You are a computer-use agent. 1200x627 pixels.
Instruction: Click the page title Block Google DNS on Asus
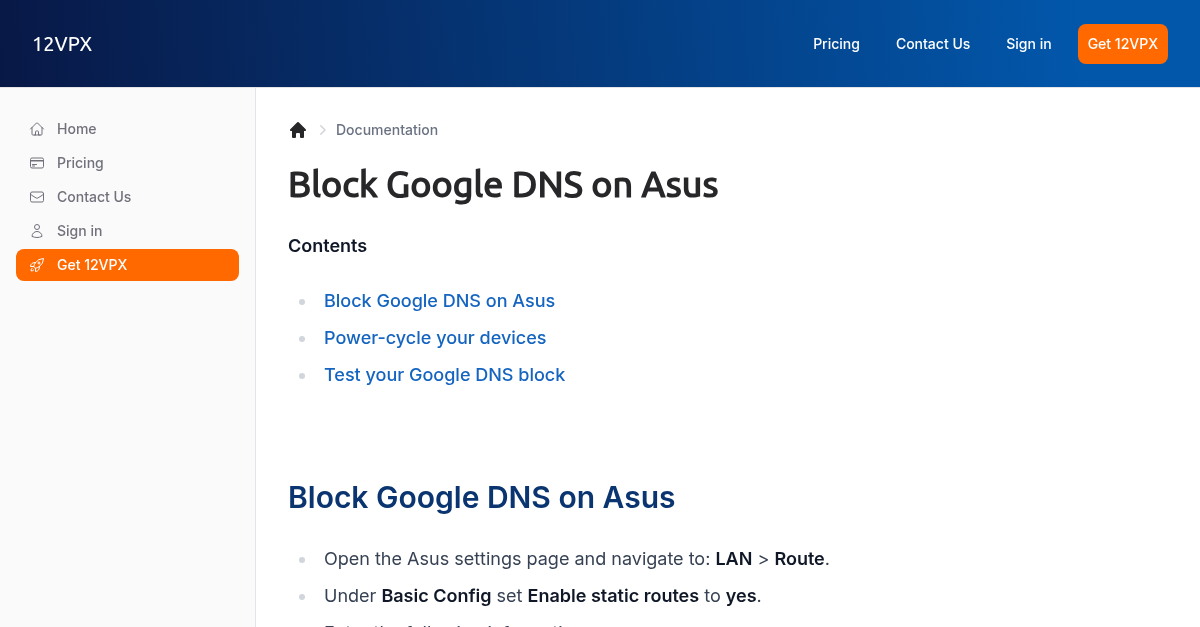(503, 185)
